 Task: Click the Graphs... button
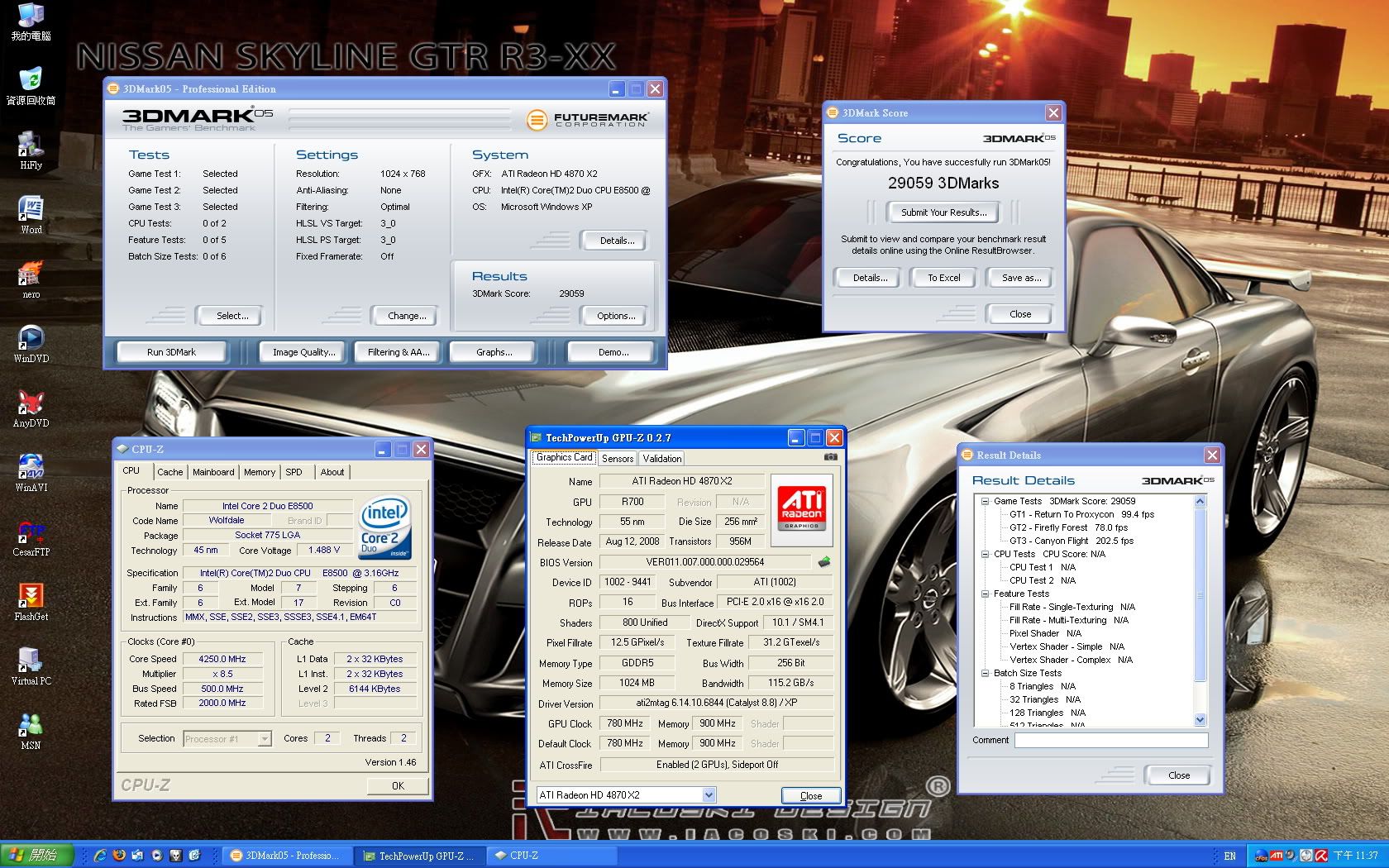tap(494, 352)
